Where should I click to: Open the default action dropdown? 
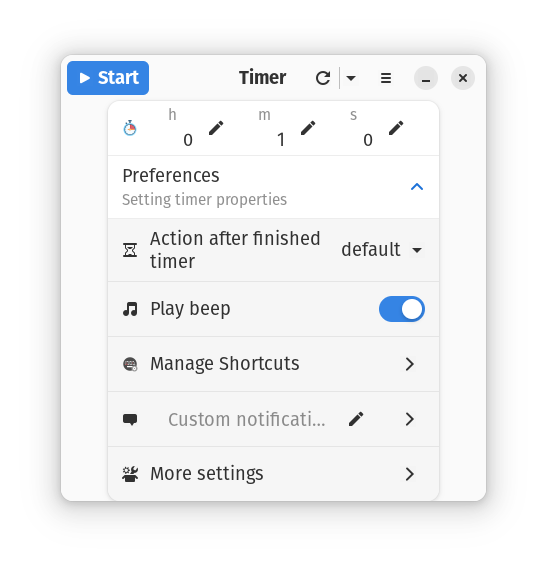[383, 250]
